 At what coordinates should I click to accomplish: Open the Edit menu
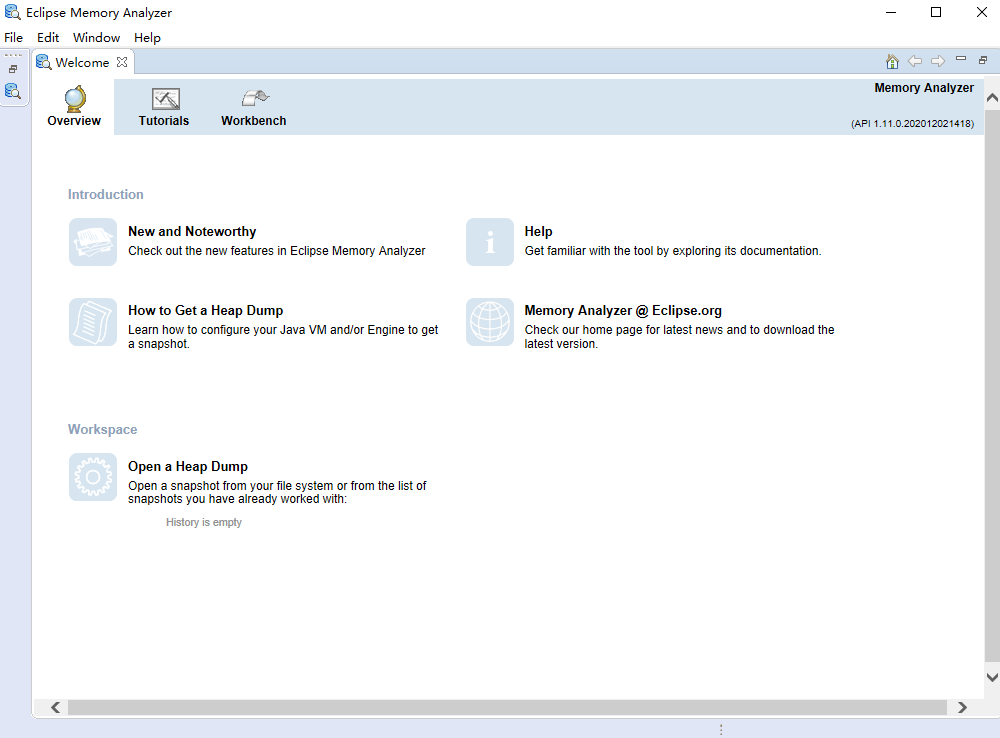click(x=48, y=38)
